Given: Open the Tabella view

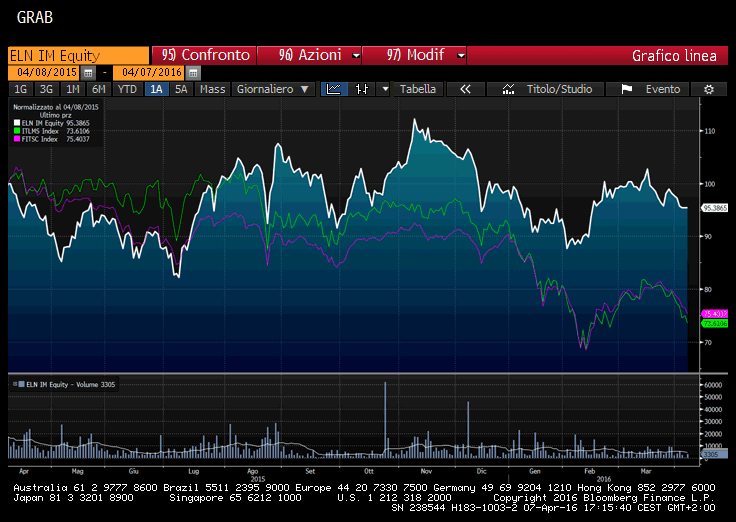Looking at the screenshot, I should pyautogui.click(x=417, y=89).
